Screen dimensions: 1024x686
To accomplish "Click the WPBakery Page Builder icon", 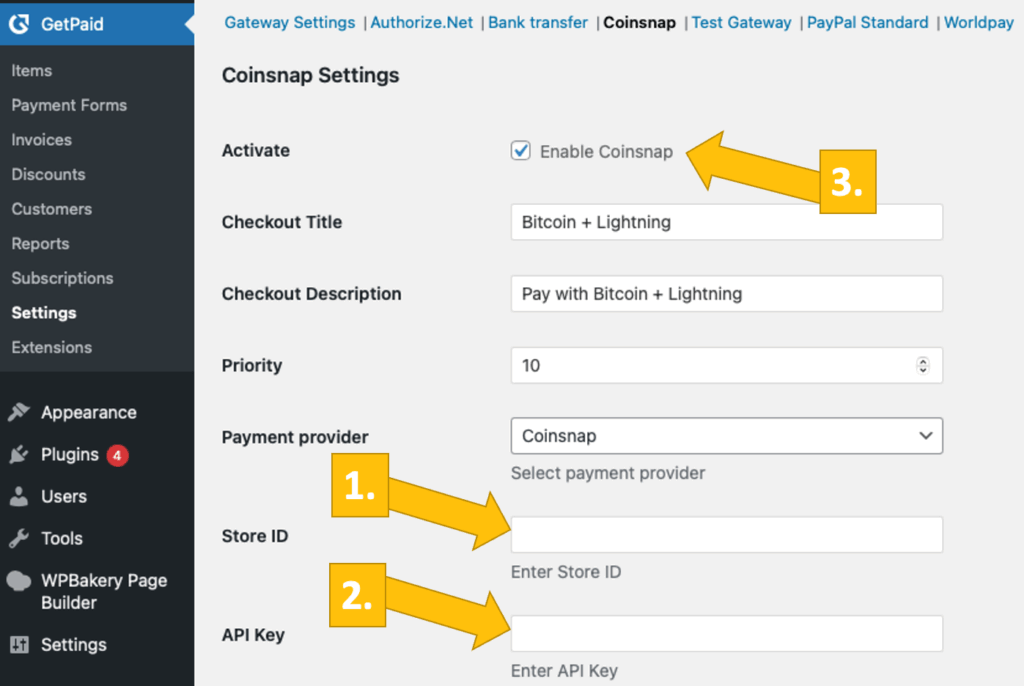I will [18, 581].
